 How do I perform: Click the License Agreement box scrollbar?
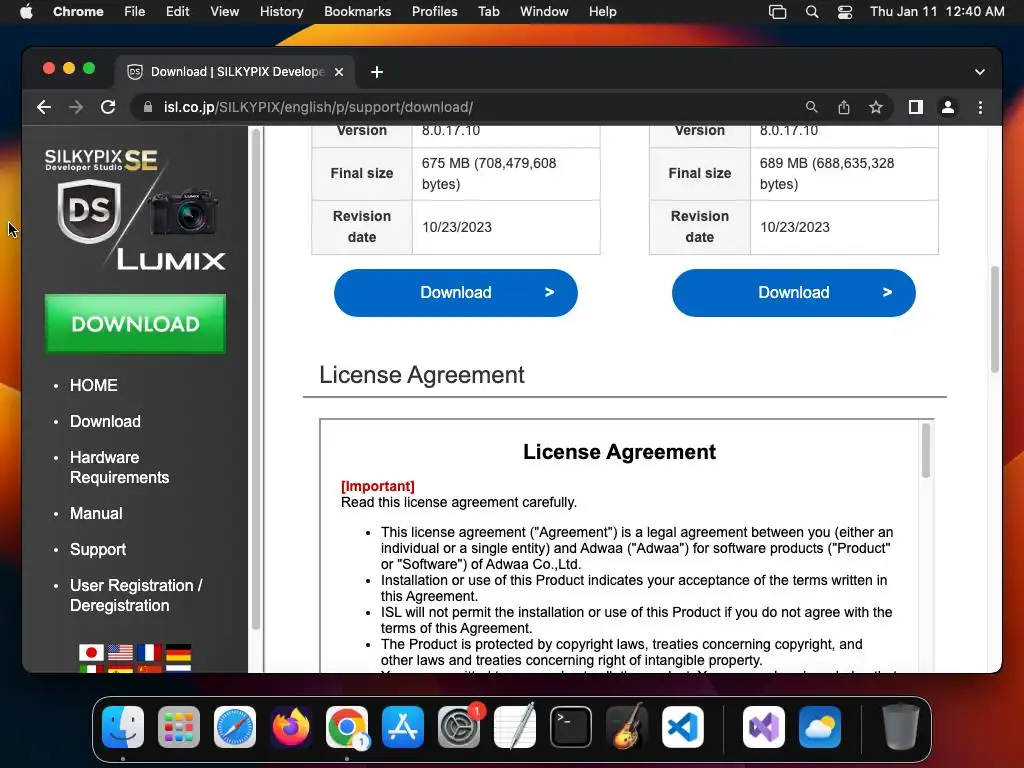[925, 451]
